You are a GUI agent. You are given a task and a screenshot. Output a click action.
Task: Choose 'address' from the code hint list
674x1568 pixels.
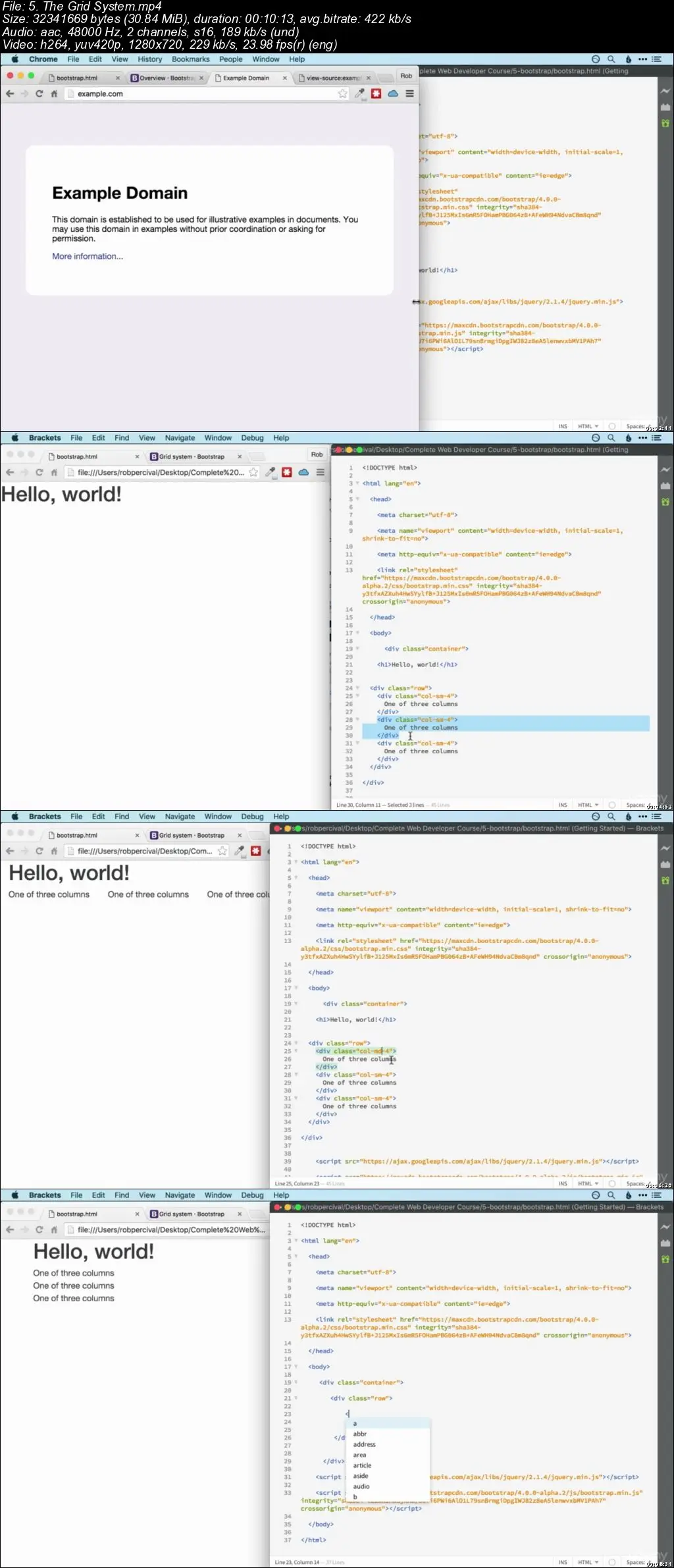coord(365,1444)
